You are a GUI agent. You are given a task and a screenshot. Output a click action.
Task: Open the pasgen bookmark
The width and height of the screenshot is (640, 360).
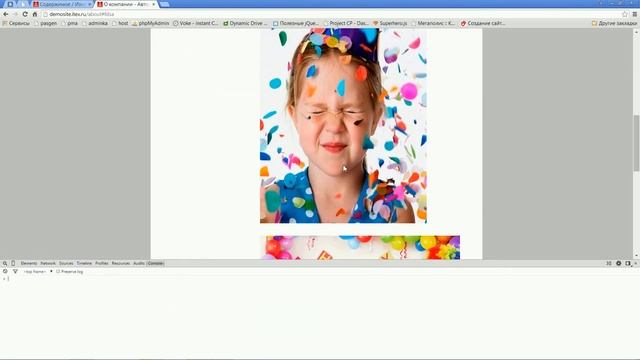point(45,23)
